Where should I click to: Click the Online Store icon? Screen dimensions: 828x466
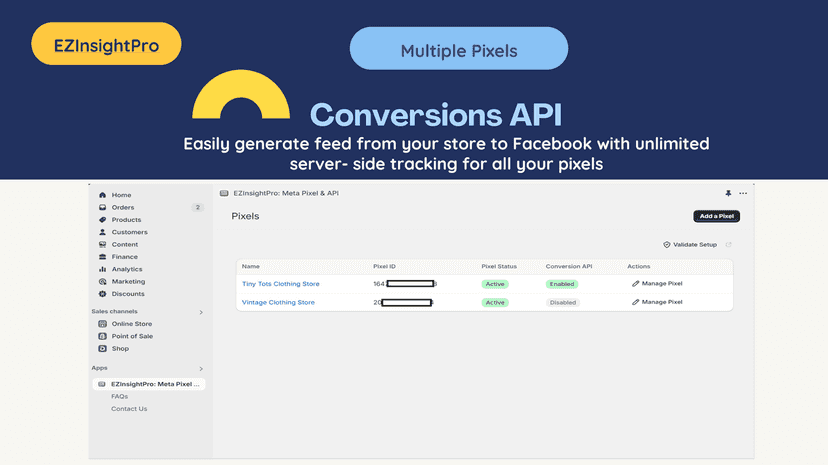(102, 324)
